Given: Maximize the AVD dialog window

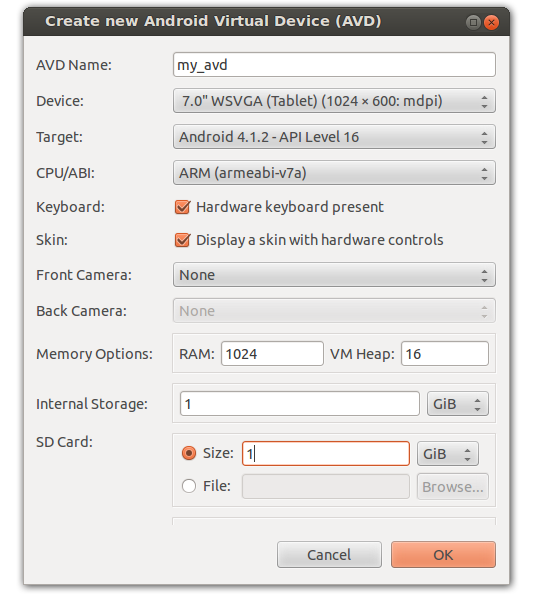Looking at the screenshot, I should 473,23.
